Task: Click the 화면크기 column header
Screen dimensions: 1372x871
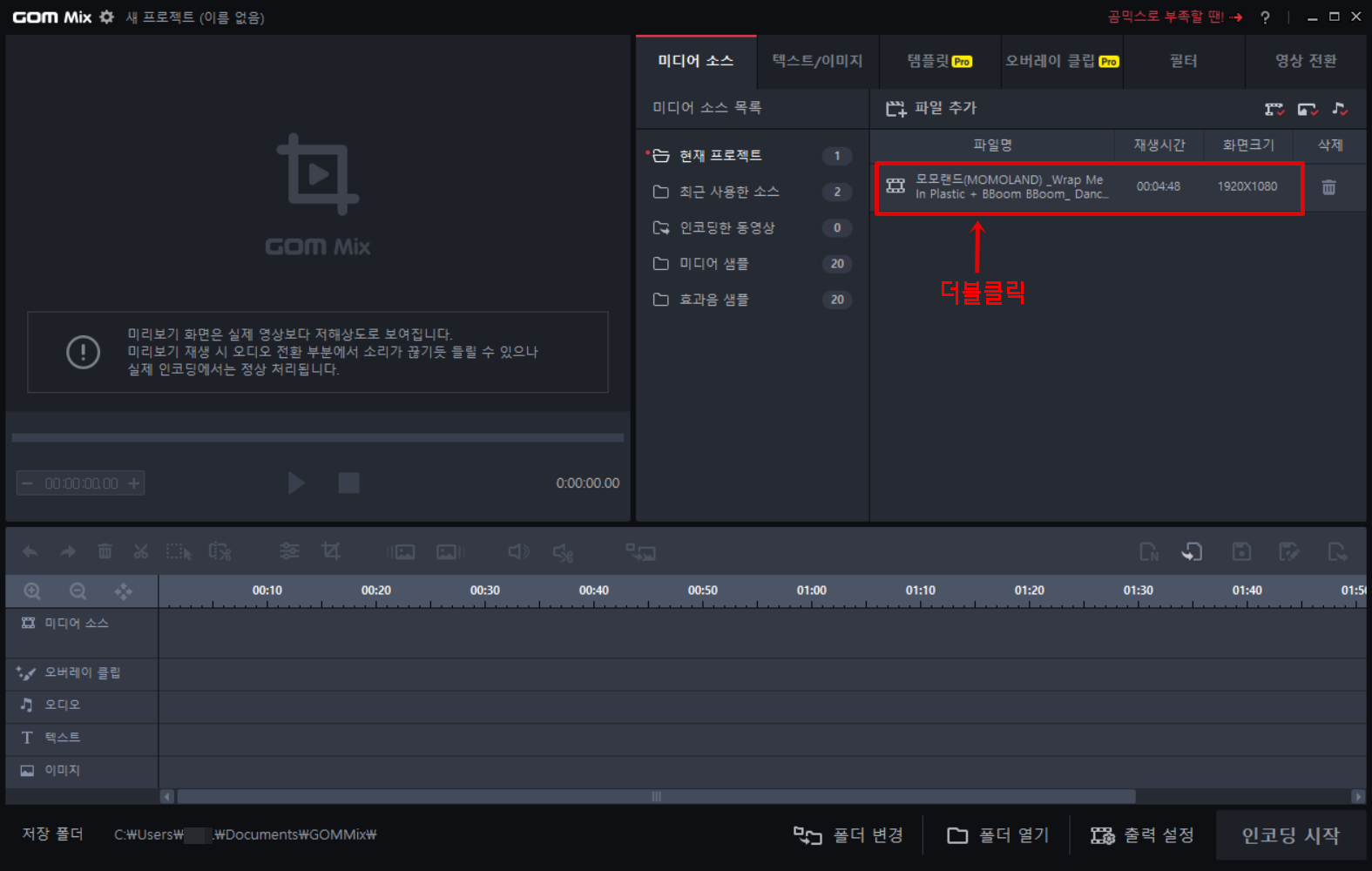Action: (1248, 145)
